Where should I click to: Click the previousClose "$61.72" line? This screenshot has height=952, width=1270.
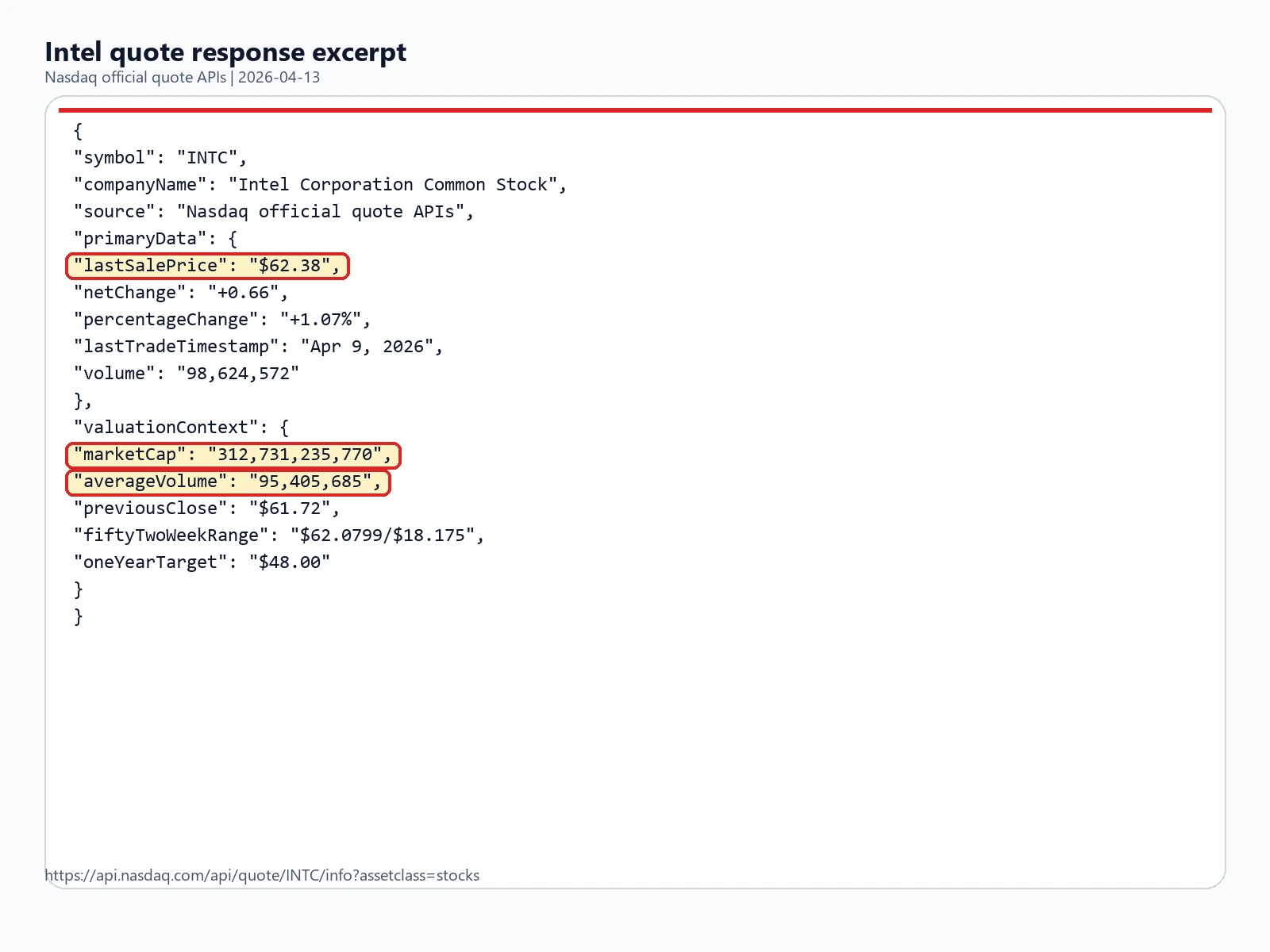click(207, 509)
